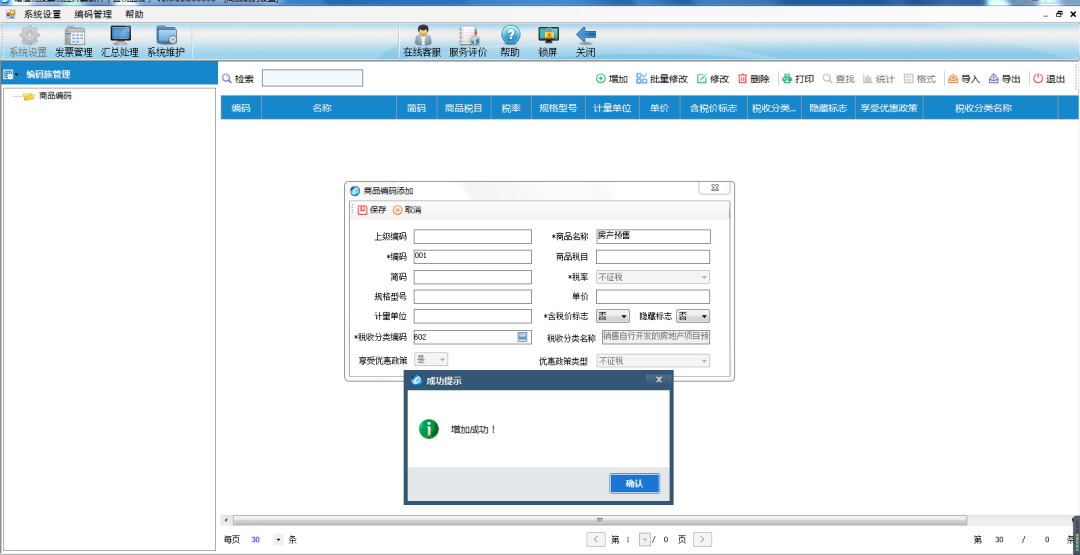Select 商品编码 tree node
1080x555 pixels.
click(x=54, y=96)
